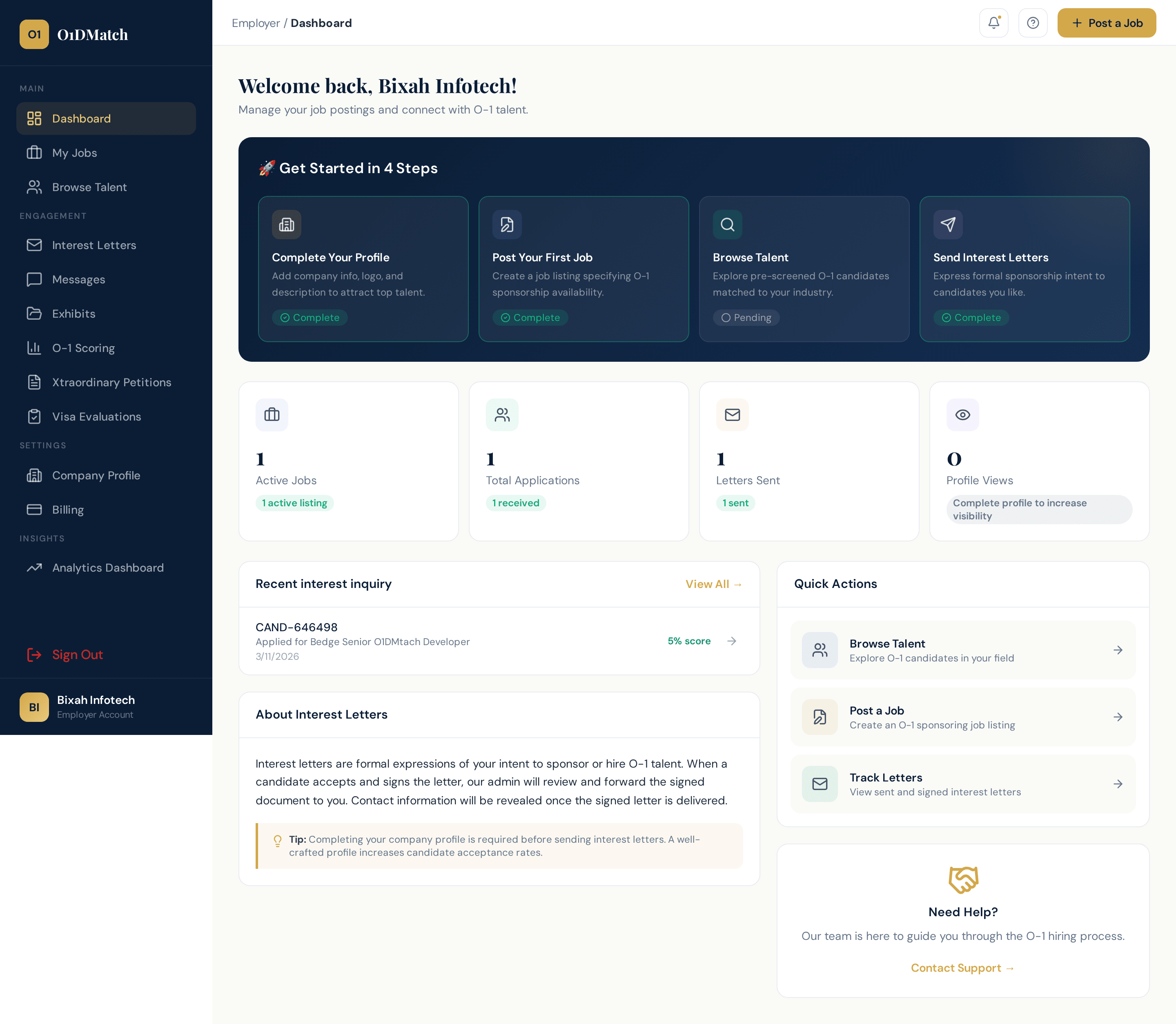Click the eye icon in Profile Views card
This screenshot has width=1176, height=1024.
963,415
